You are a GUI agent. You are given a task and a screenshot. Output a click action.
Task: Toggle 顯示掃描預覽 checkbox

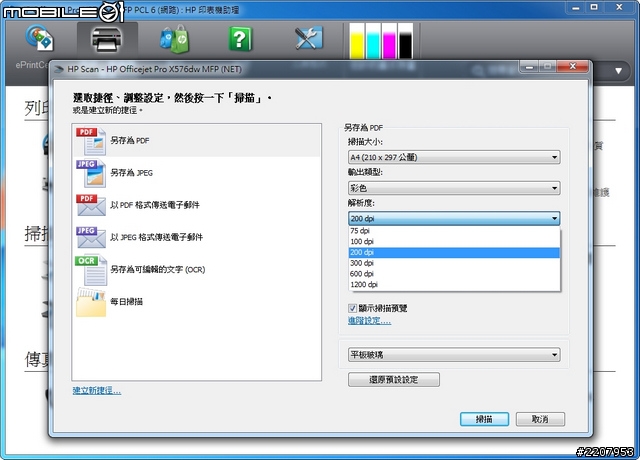pyautogui.click(x=352, y=308)
